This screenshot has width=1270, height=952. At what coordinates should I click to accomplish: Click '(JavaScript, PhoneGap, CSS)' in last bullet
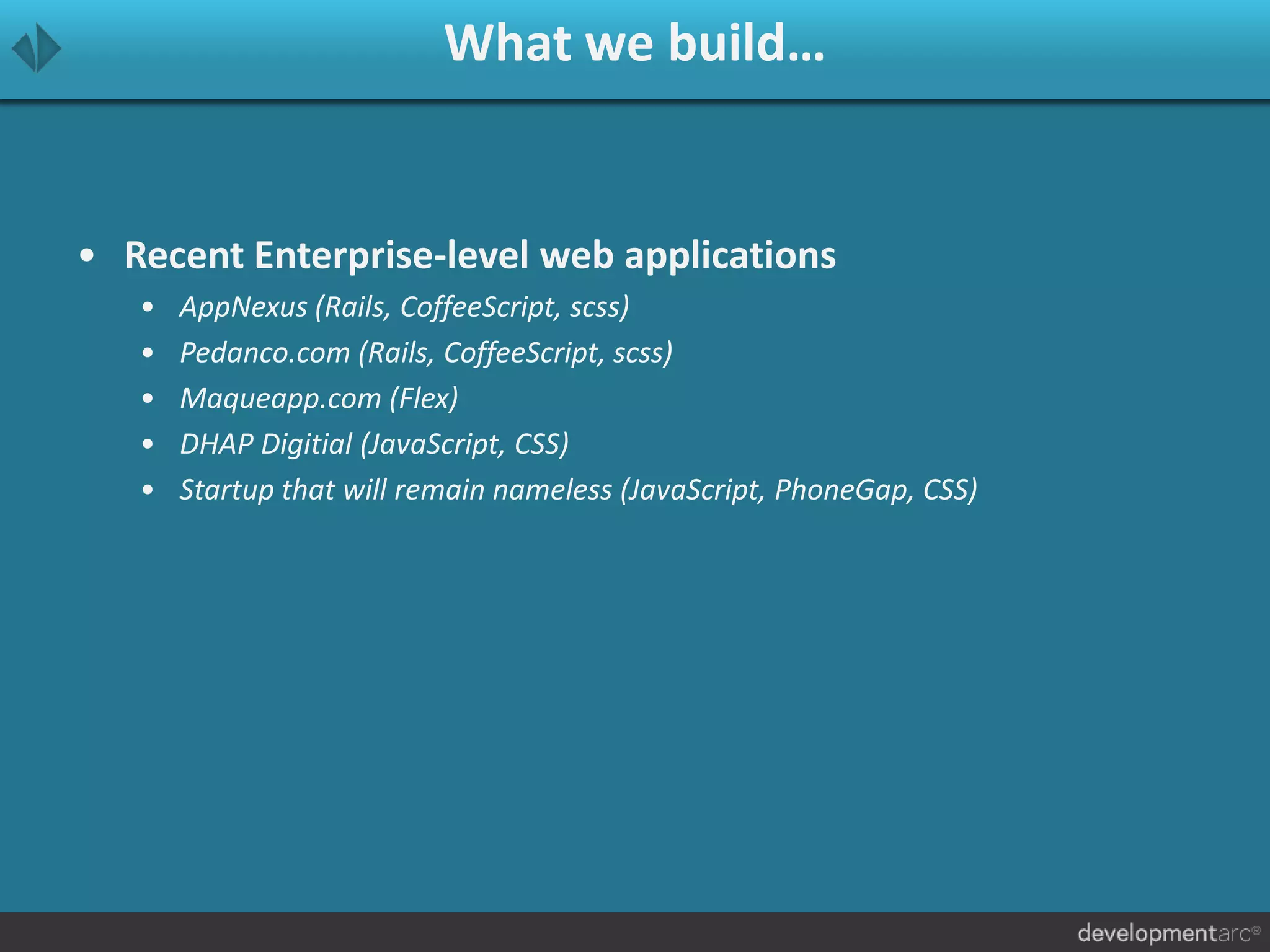[799, 490]
